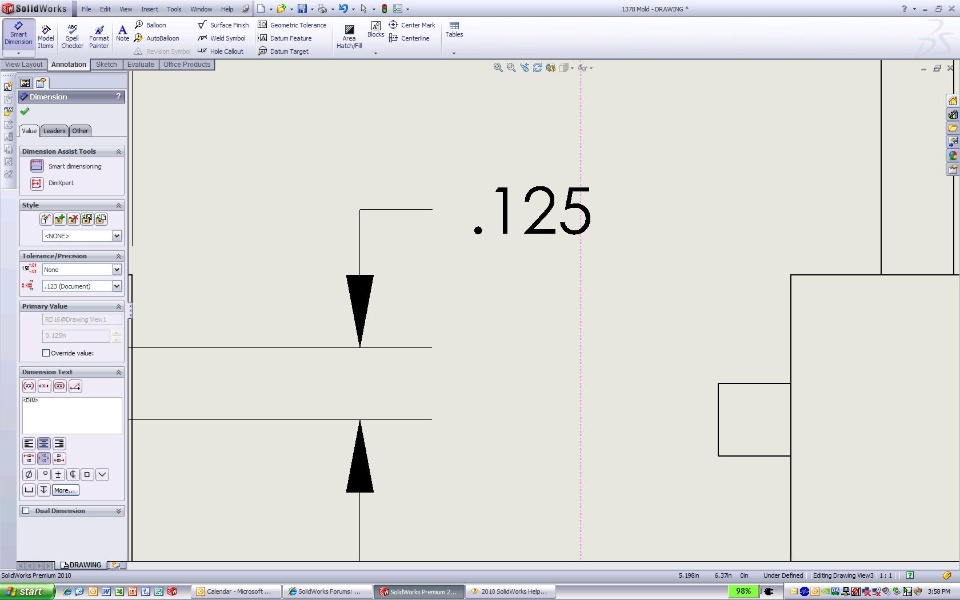Insert the degree symbol

click(x=43, y=474)
